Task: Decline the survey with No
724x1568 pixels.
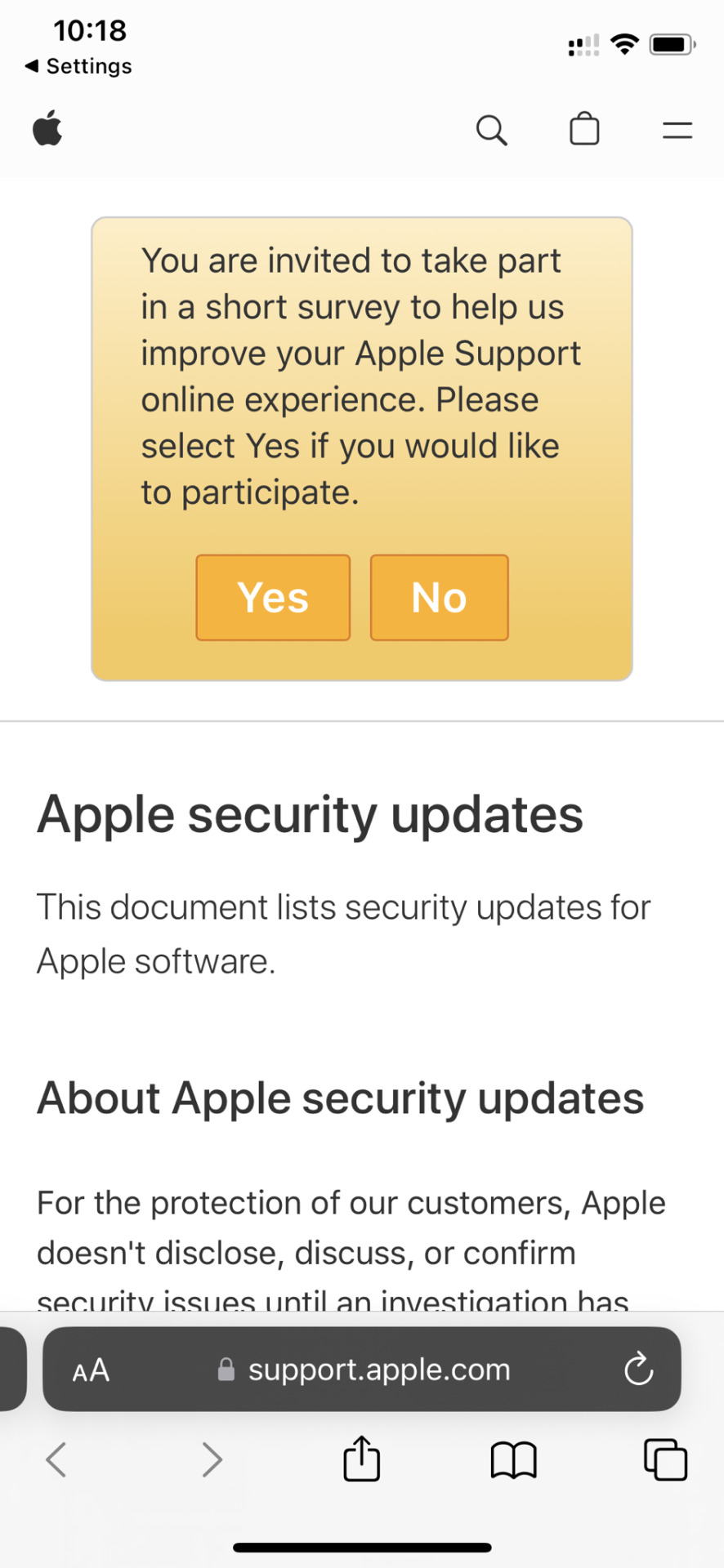Action: (x=440, y=598)
